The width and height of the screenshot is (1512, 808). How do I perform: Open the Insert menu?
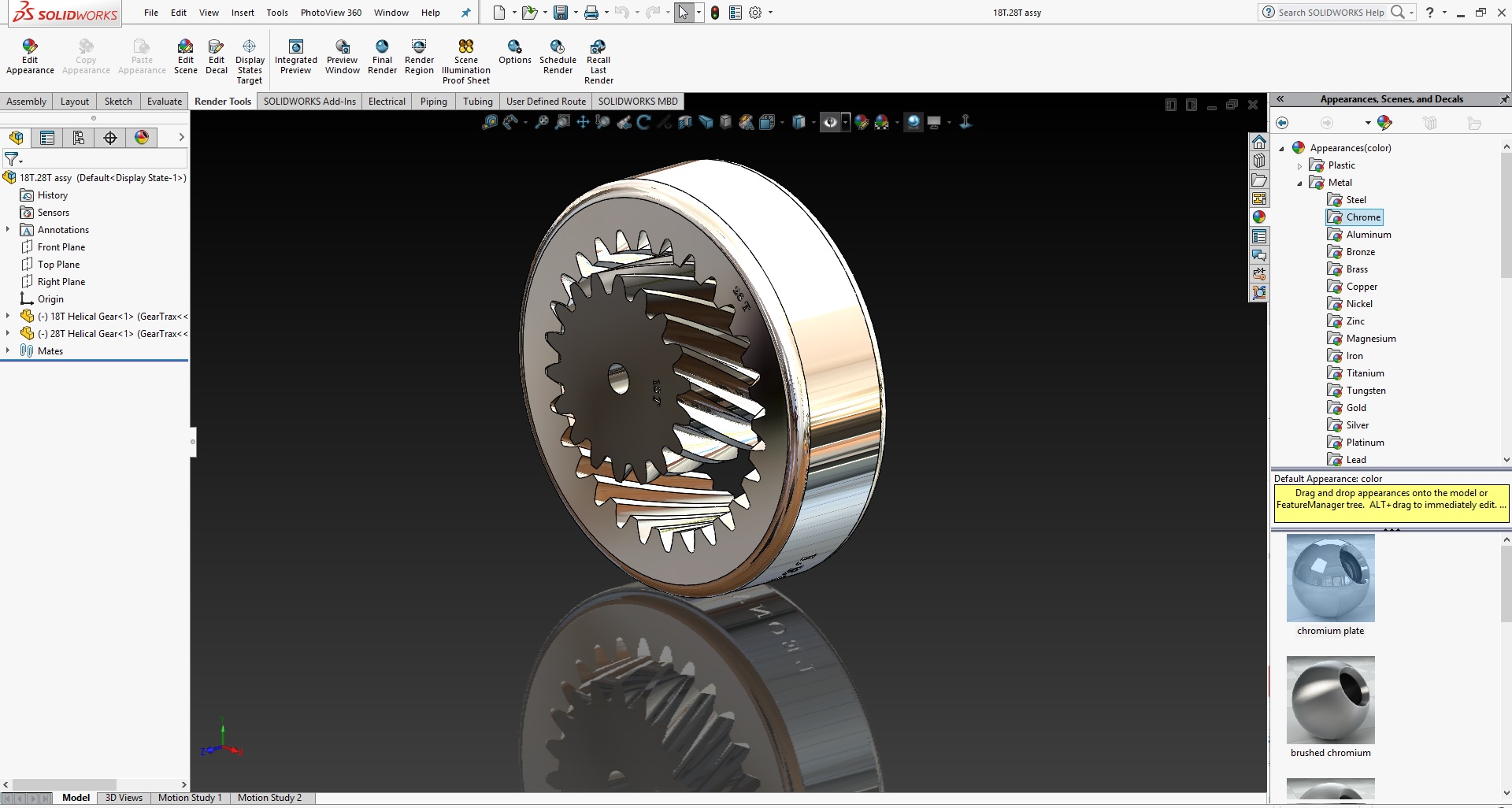tap(243, 13)
